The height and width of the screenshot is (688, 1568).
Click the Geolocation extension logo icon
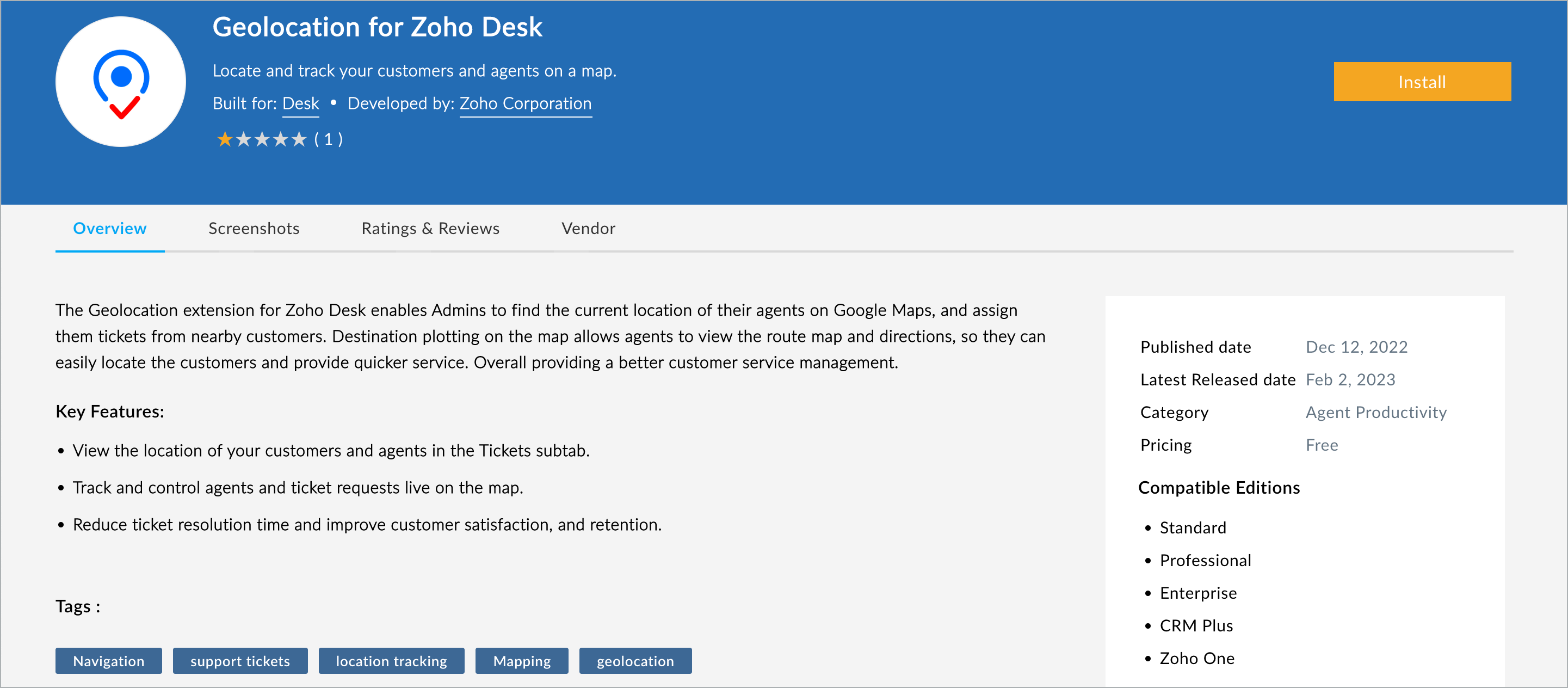point(121,82)
